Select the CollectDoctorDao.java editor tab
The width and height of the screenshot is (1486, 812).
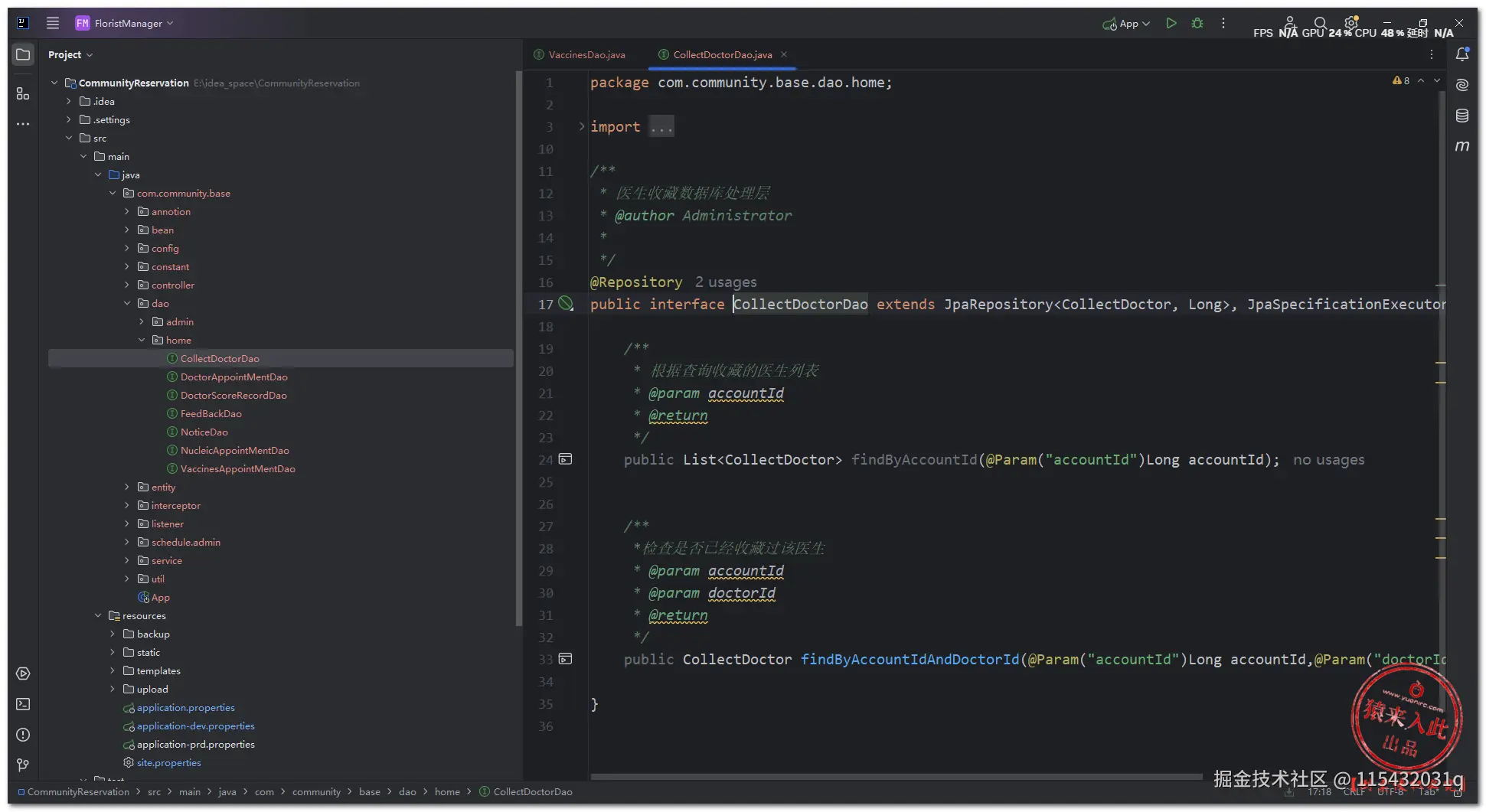pyautogui.click(x=722, y=54)
